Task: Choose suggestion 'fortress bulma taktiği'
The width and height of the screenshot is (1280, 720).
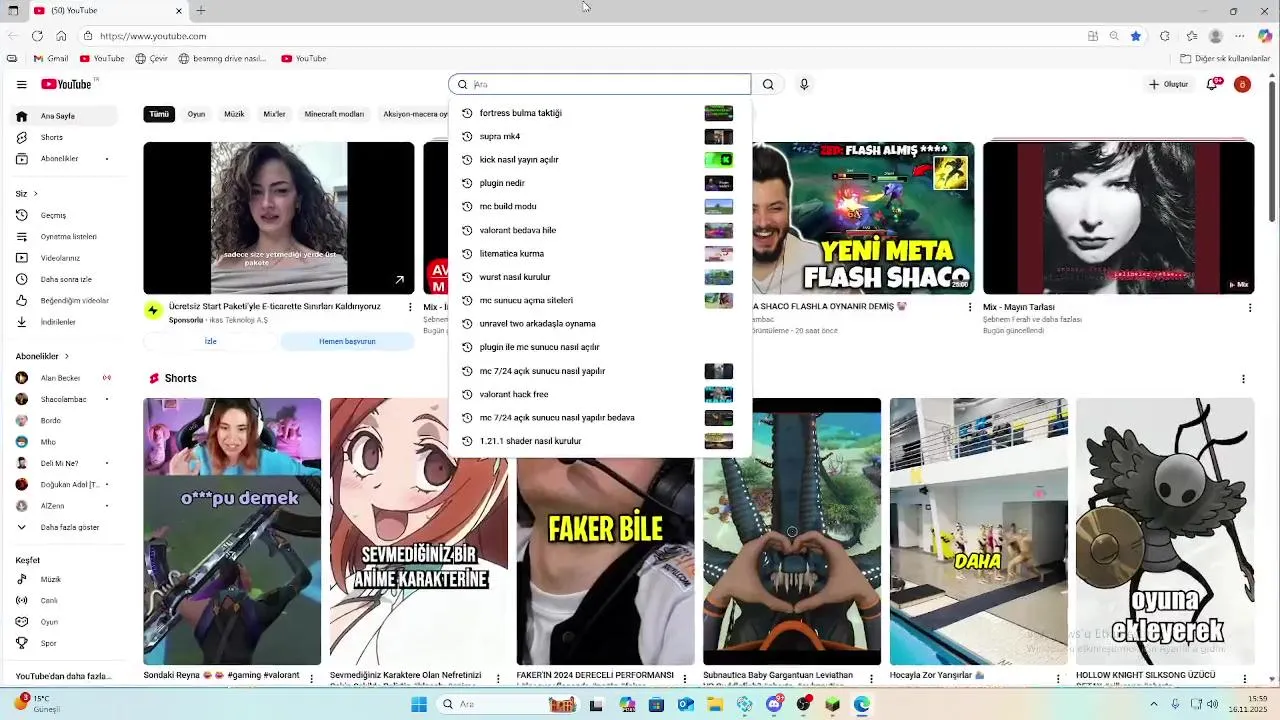Action: coord(600,113)
